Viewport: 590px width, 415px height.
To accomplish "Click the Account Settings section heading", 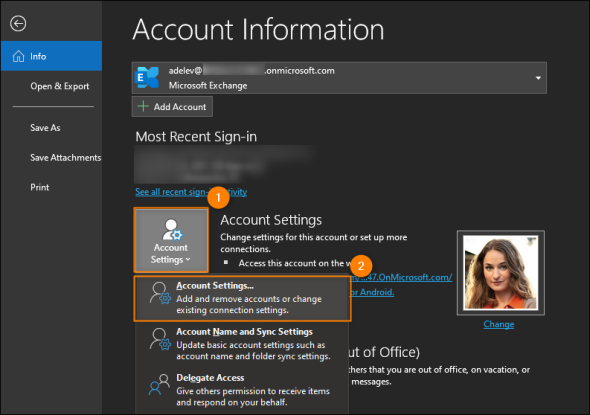I will pyautogui.click(x=271, y=220).
